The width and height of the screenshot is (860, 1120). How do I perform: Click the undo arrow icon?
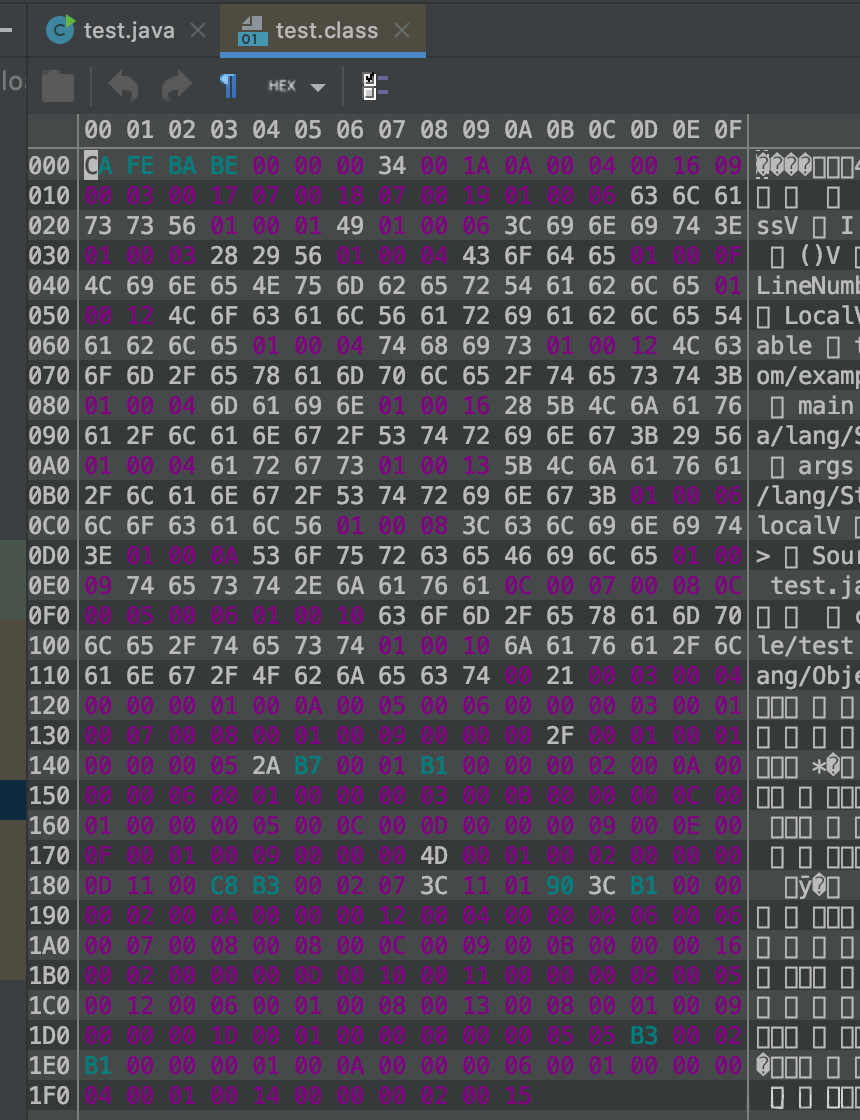[123, 87]
